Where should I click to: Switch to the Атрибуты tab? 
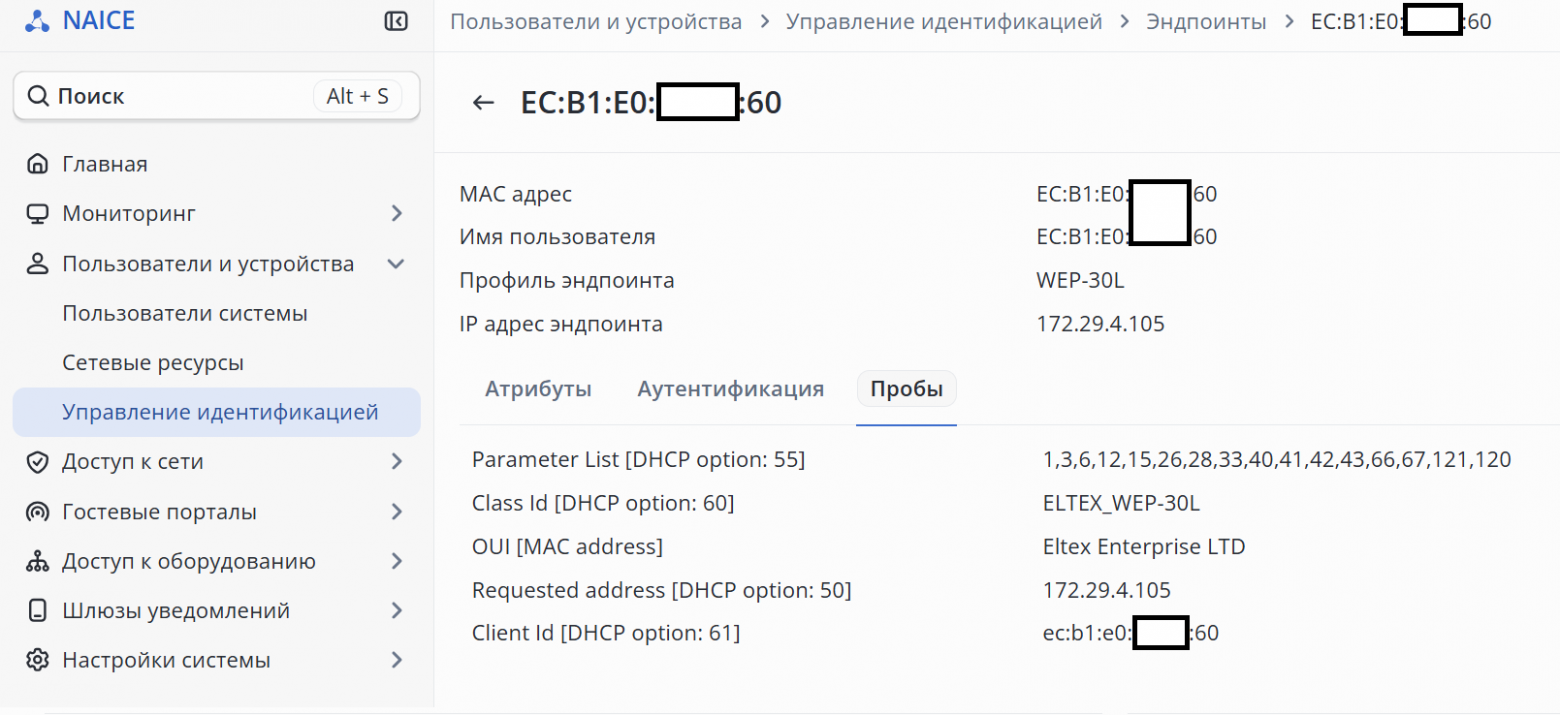point(538,389)
